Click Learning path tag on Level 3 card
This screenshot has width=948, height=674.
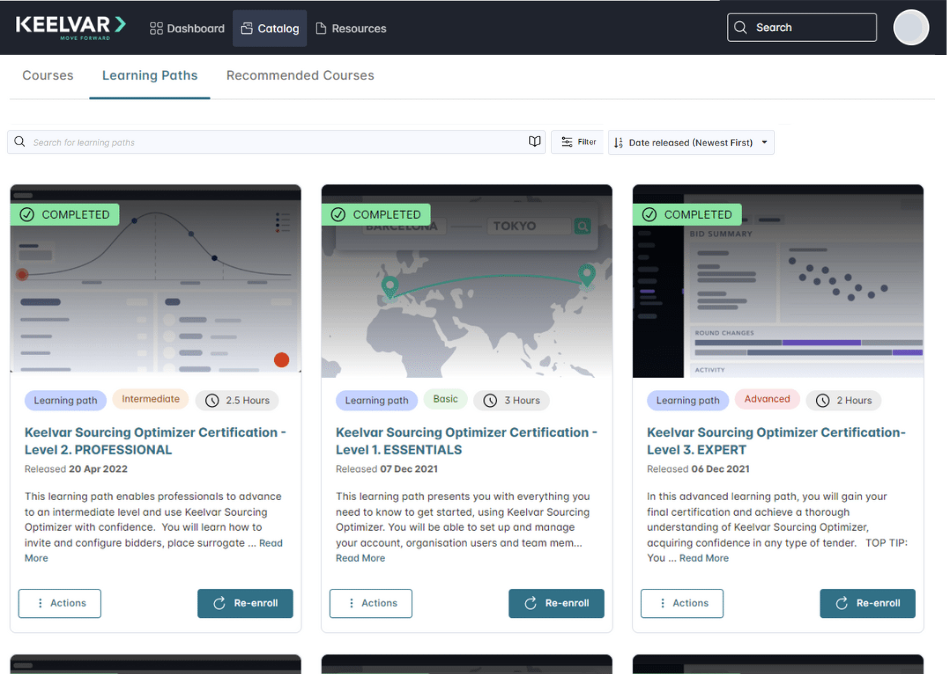(x=688, y=400)
